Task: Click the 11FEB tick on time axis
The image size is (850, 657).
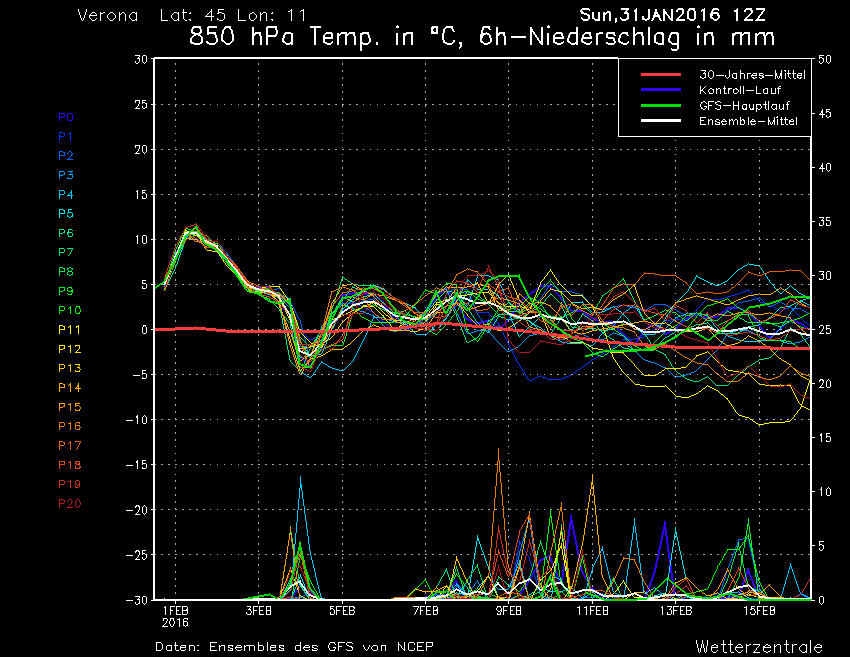Action: [x=593, y=609]
